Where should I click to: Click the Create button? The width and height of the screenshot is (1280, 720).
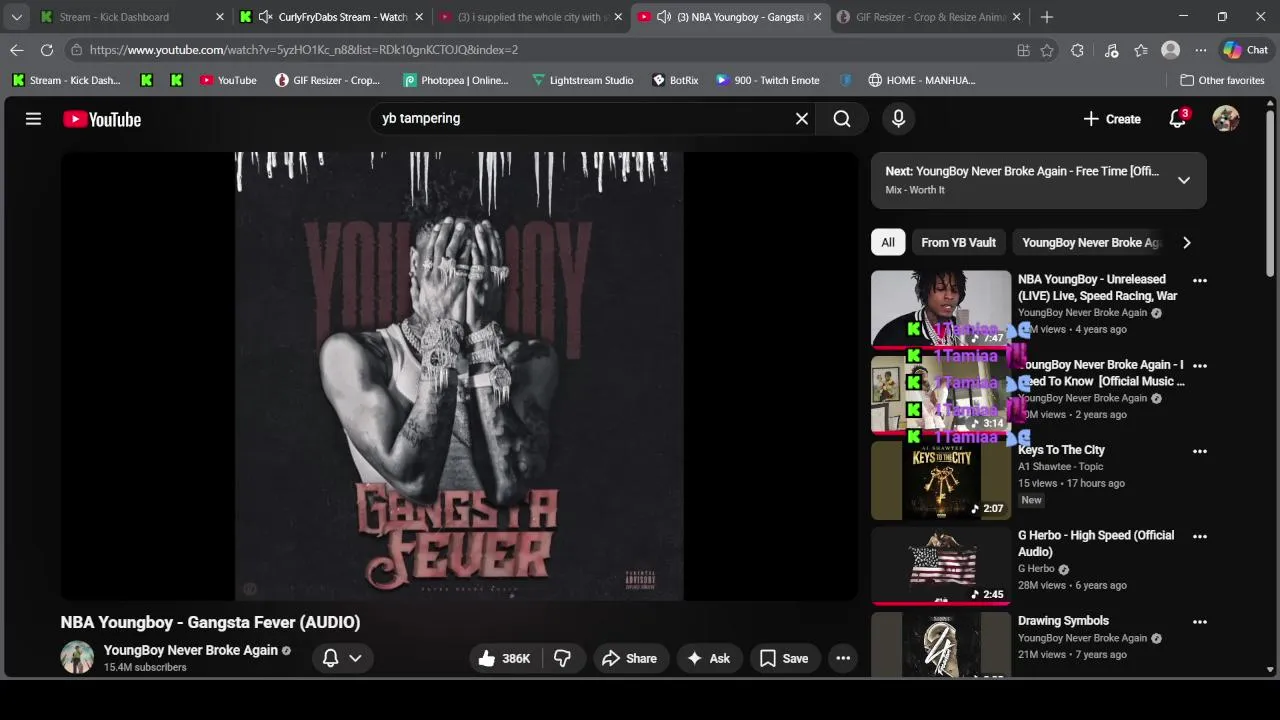tap(1112, 119)
